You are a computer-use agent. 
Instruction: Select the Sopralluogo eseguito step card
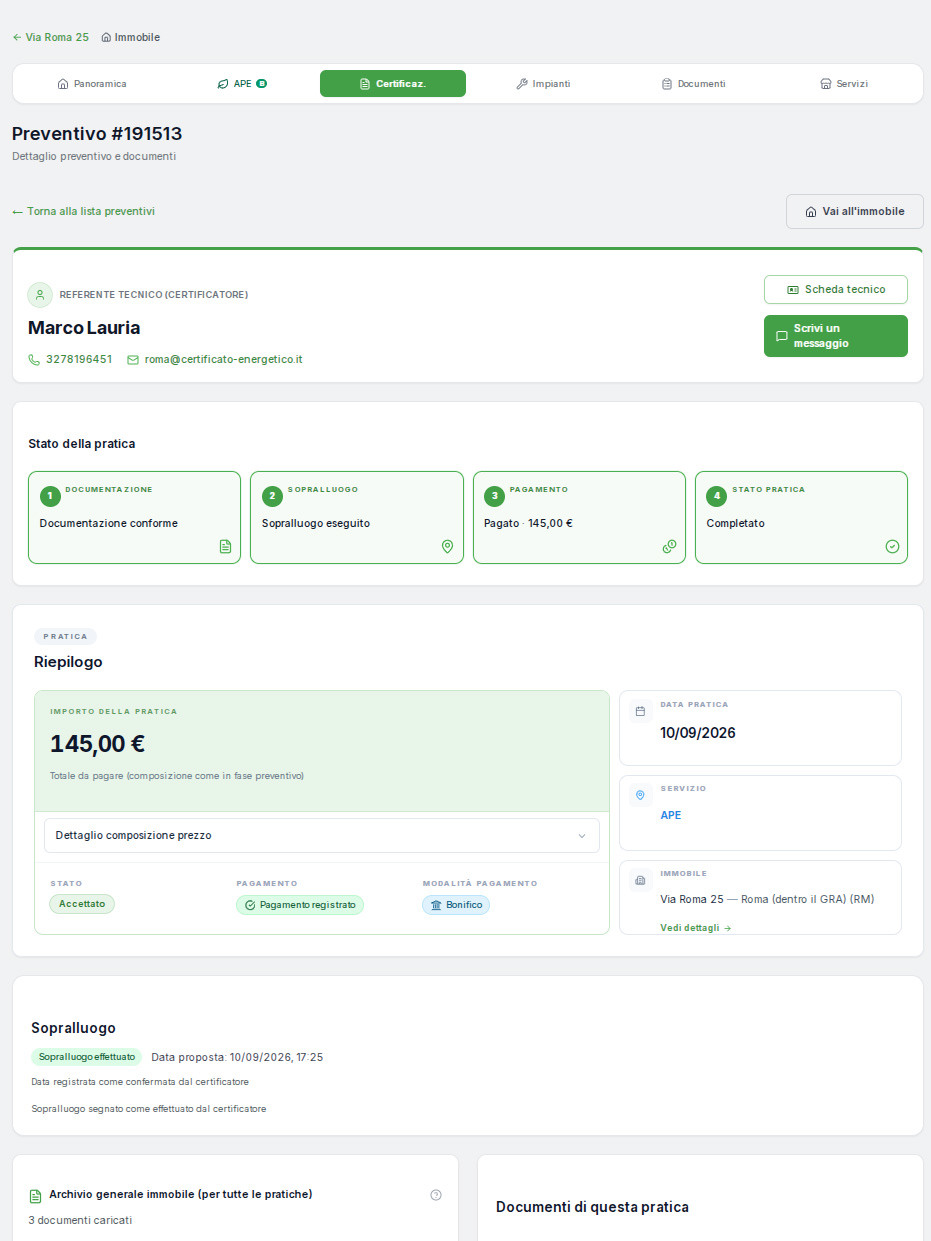357,518
